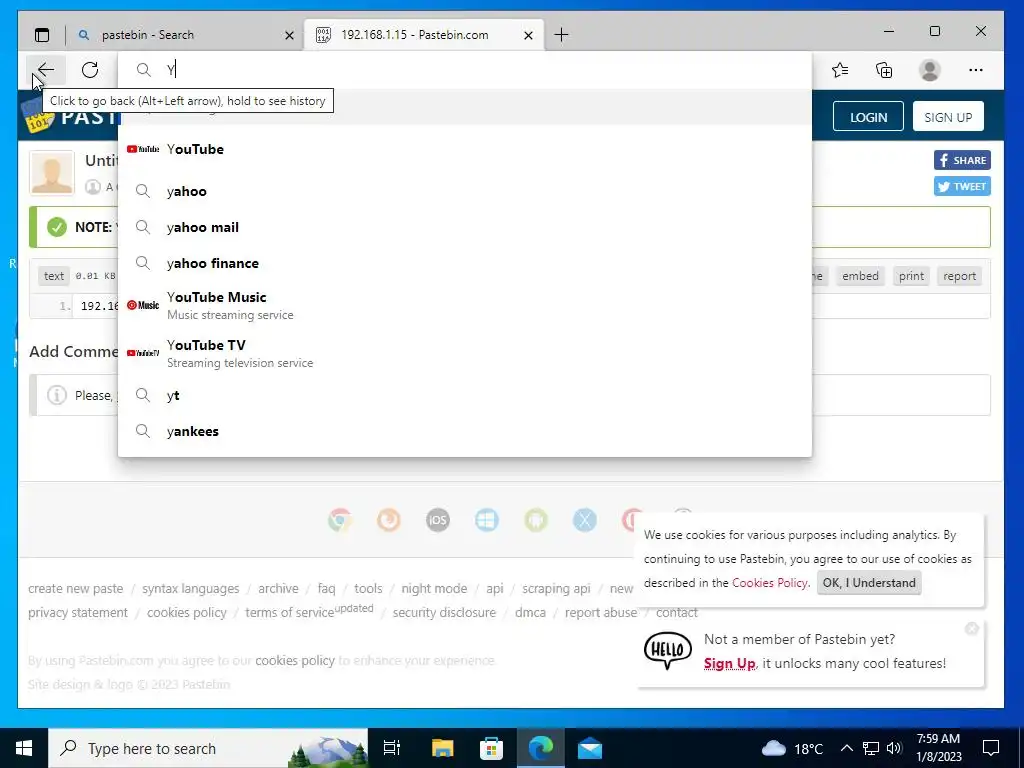1024x768 pixels.
Task: Open the tab actions menu icon
Action: pos(42,35)
